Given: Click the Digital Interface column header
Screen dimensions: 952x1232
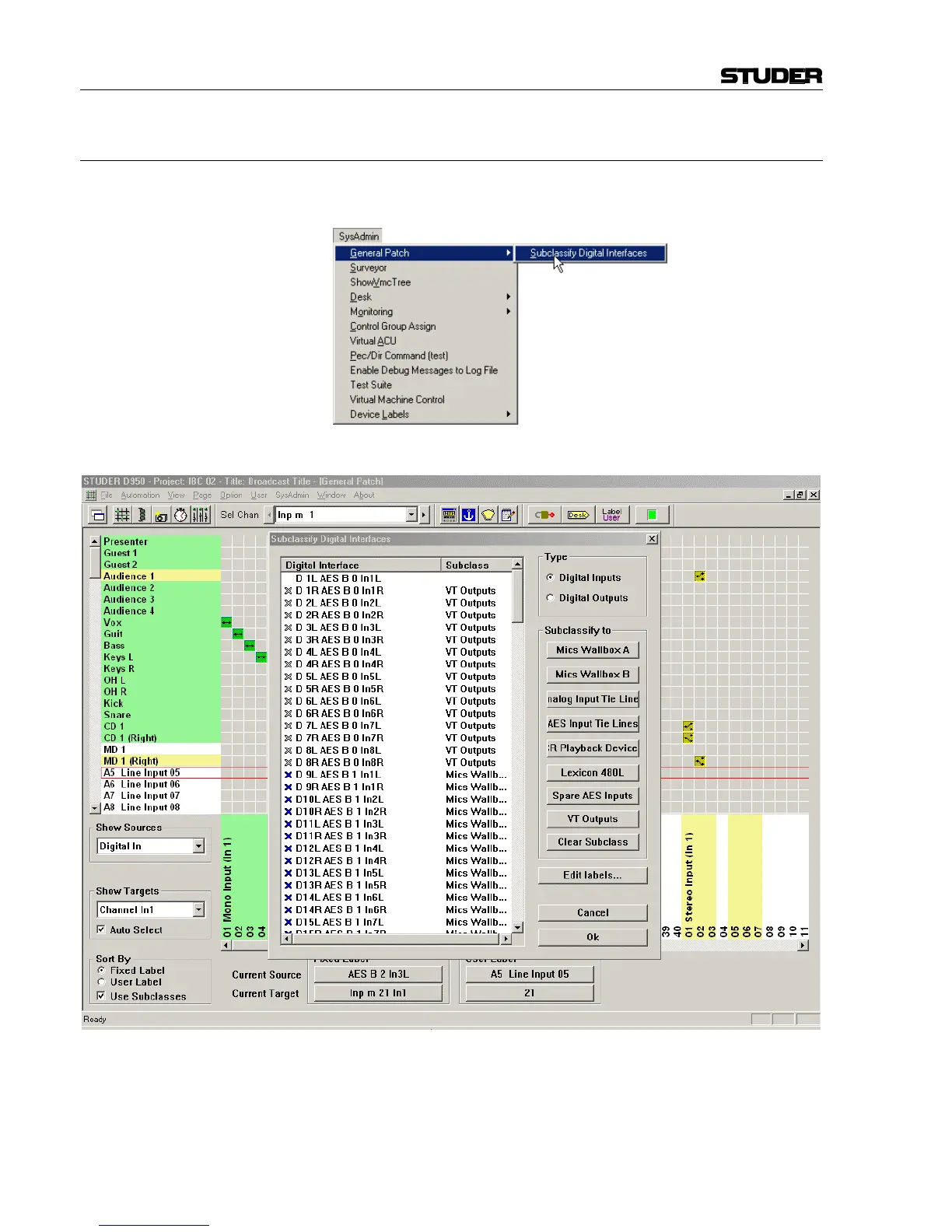Looking at the screenshot, I should point(361,565).
